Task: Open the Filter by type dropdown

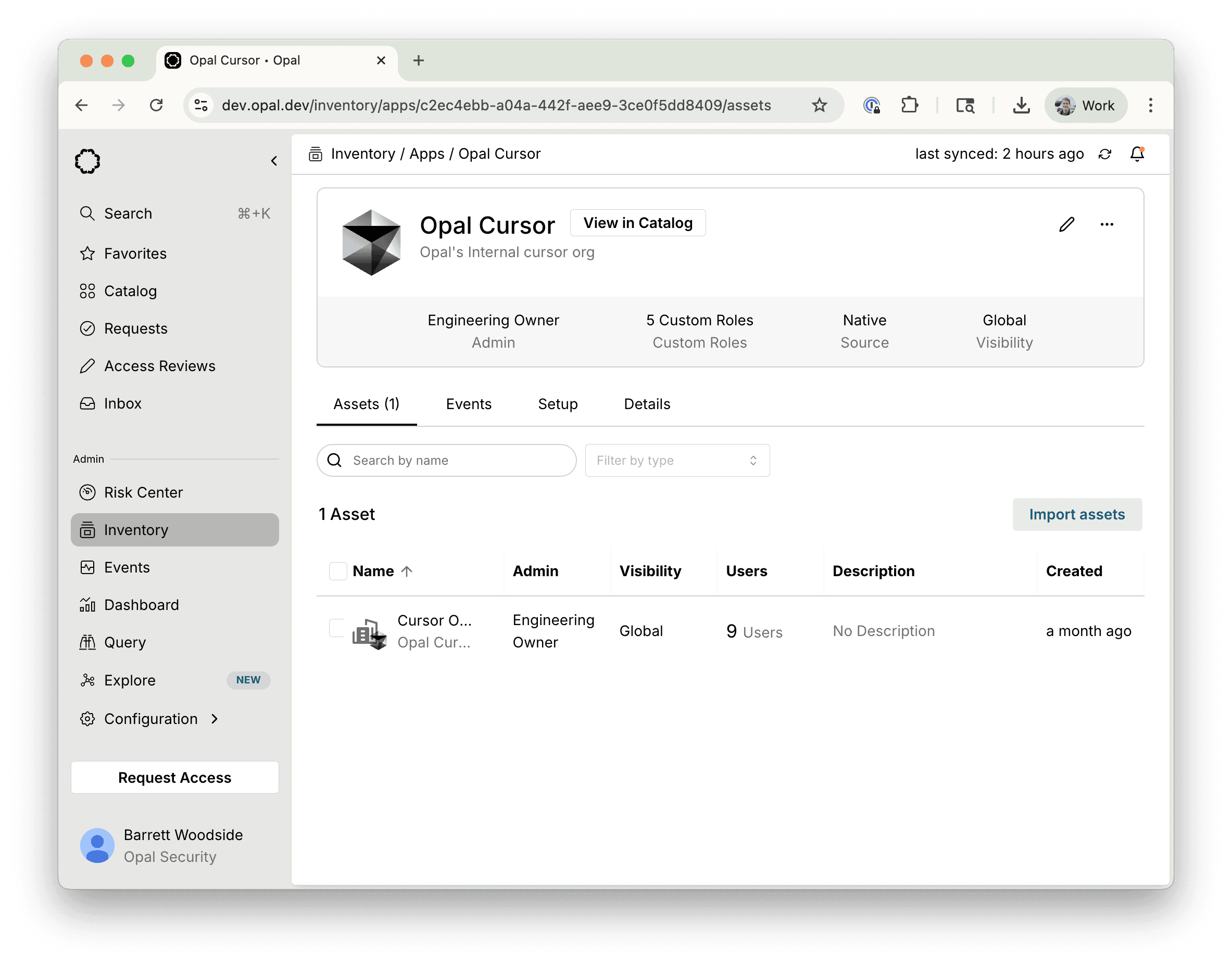Action: click(677, 461)
